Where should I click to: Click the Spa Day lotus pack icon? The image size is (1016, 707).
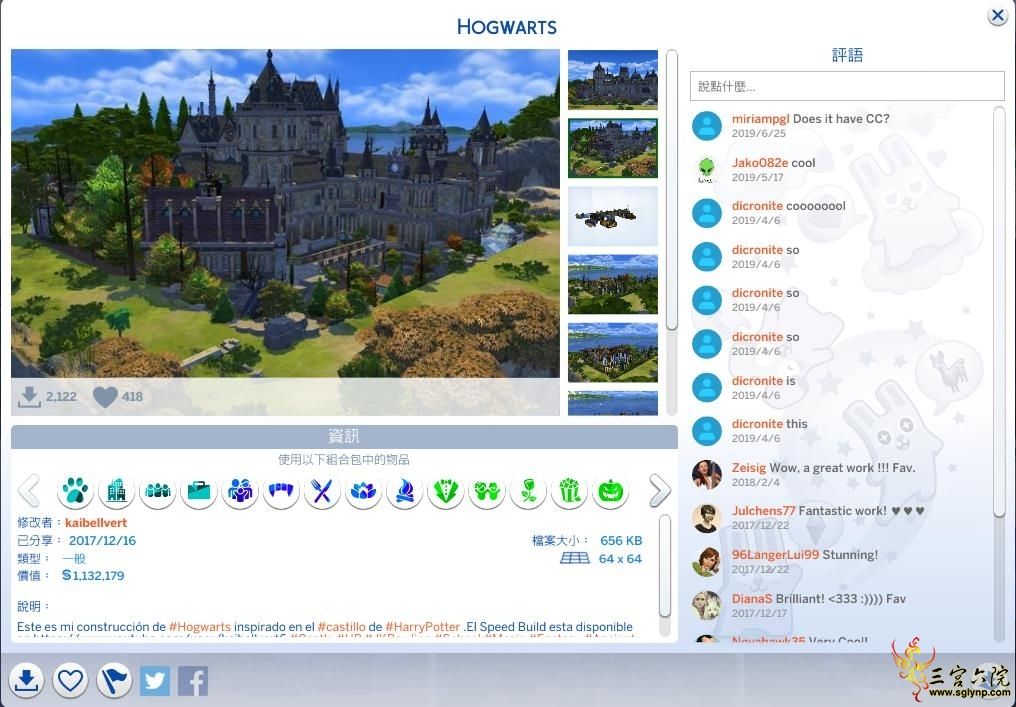tap(364, 491)
